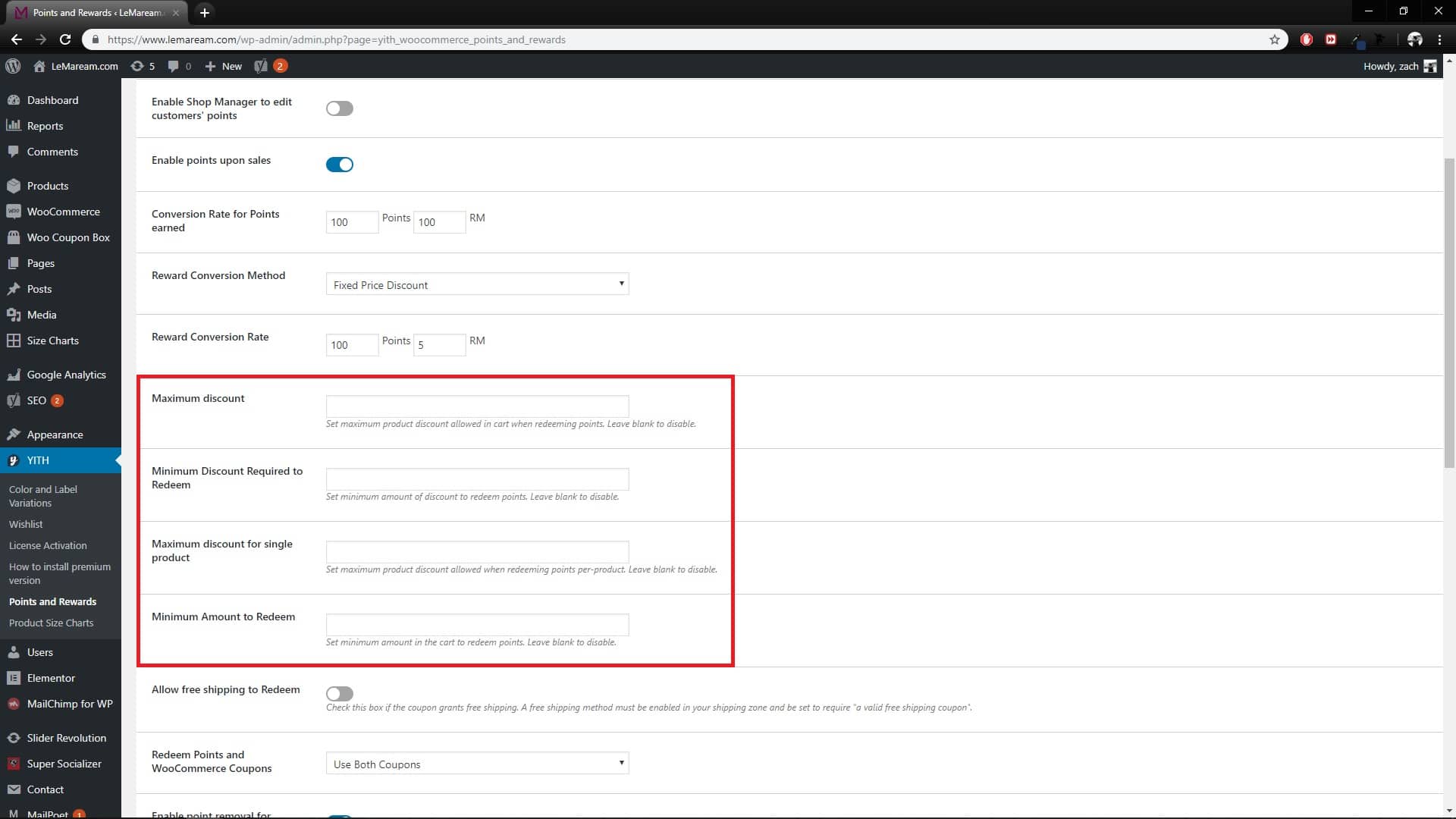
Task: Open the comments bubble in admin bar
Action: (x=180, y=66)
